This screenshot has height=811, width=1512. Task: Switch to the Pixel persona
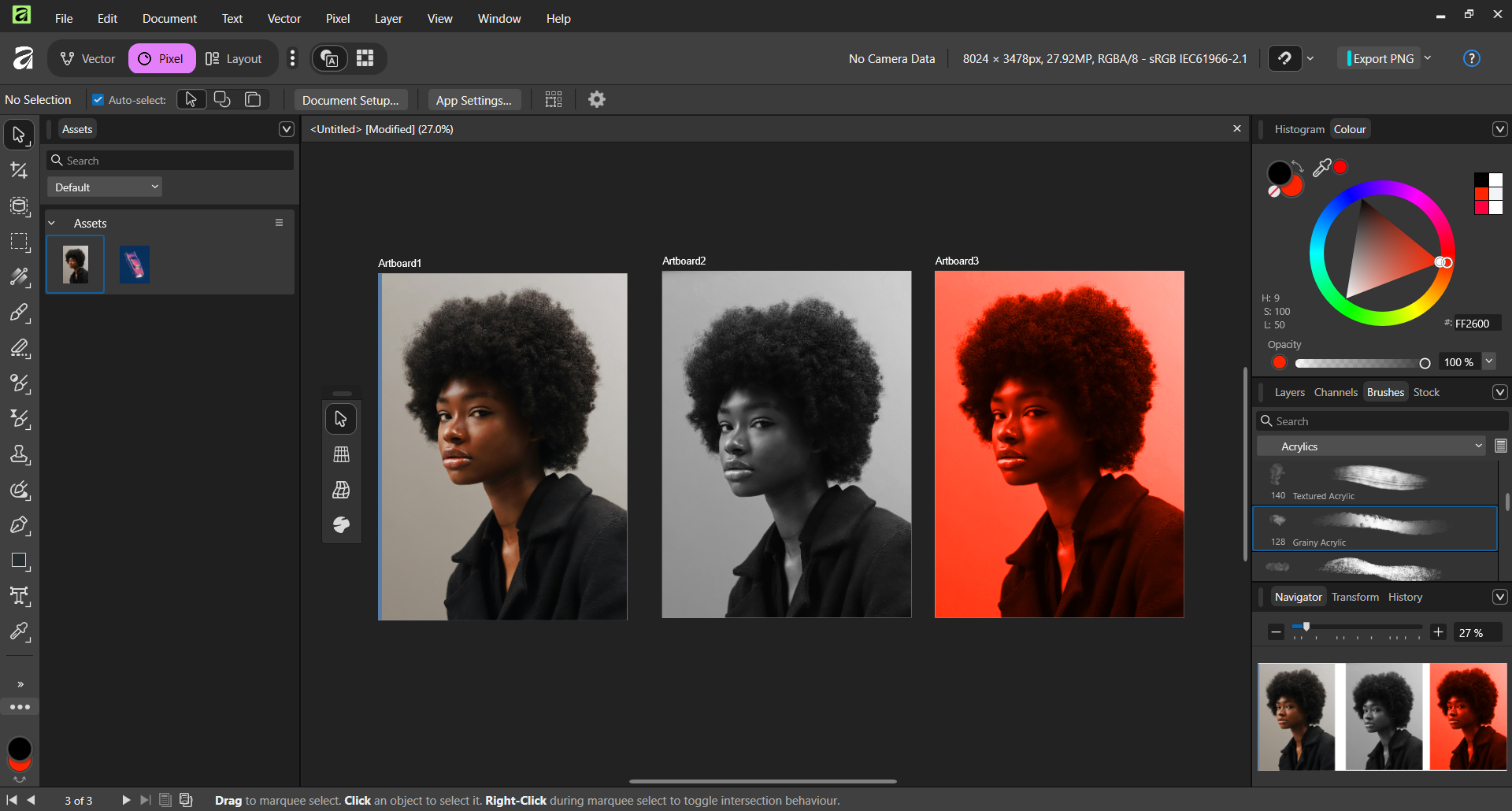coord(161,59)
